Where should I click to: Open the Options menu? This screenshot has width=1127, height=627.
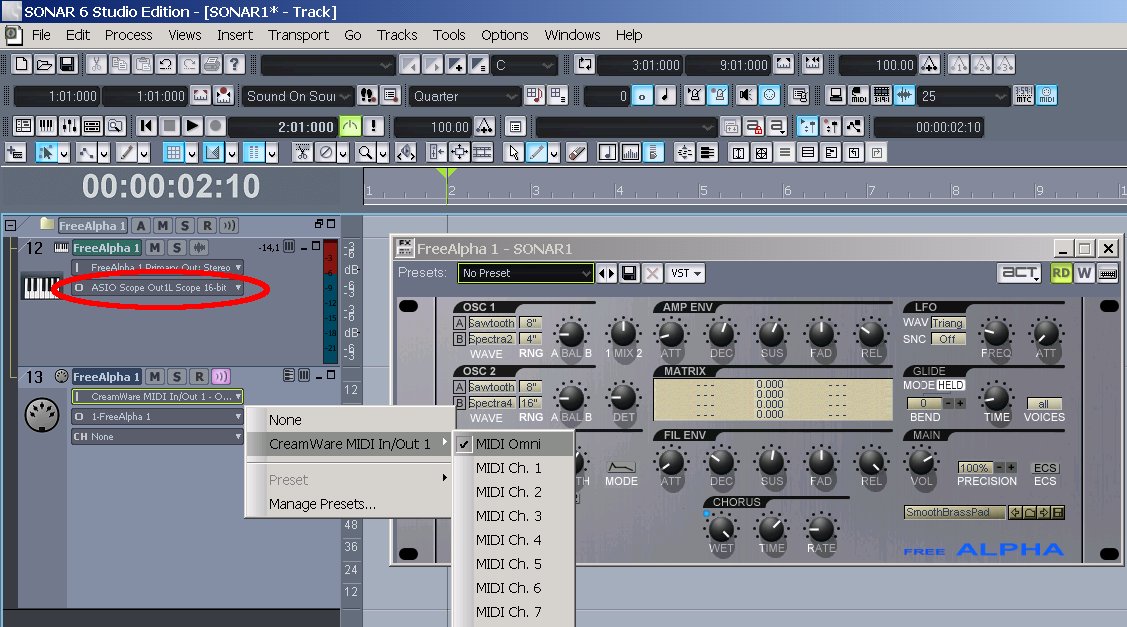coord(505,35)
